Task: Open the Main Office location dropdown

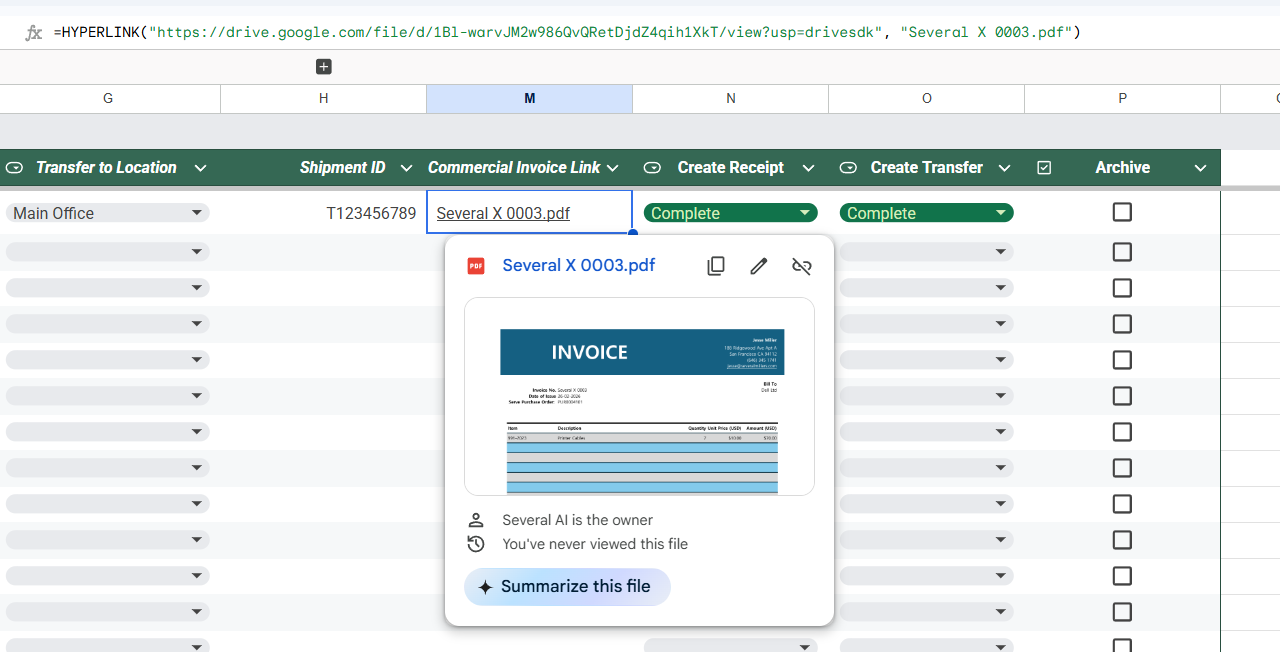Action: pos(107,213)
